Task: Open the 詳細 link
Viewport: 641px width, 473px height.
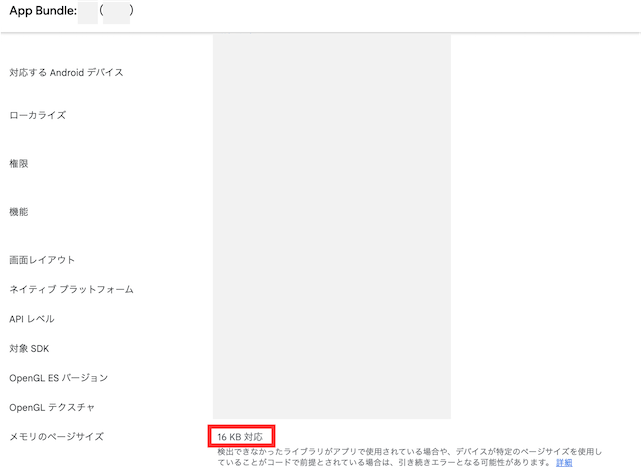Action: 564,463
